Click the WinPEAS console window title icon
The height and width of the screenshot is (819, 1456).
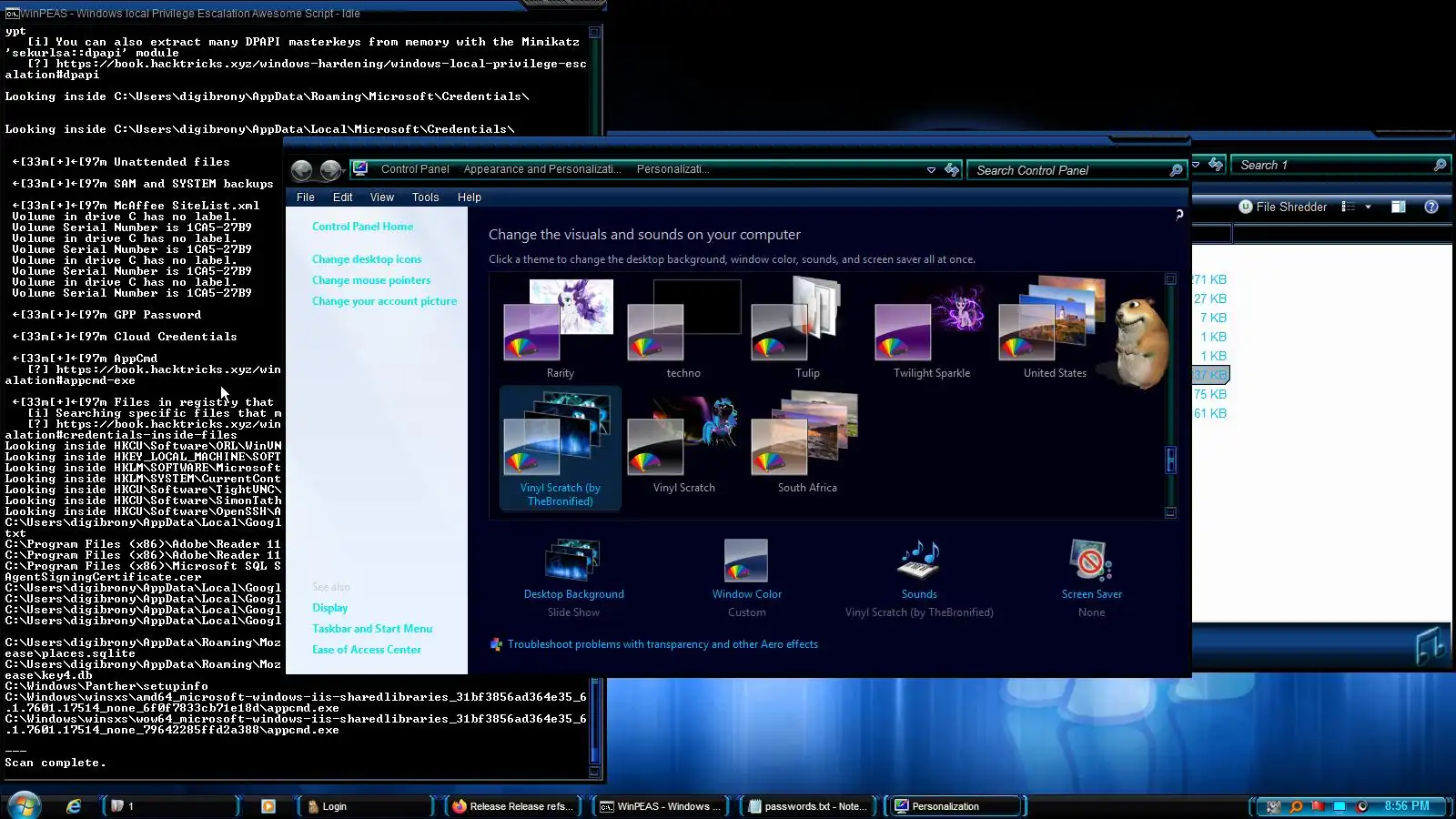[12, 14]
